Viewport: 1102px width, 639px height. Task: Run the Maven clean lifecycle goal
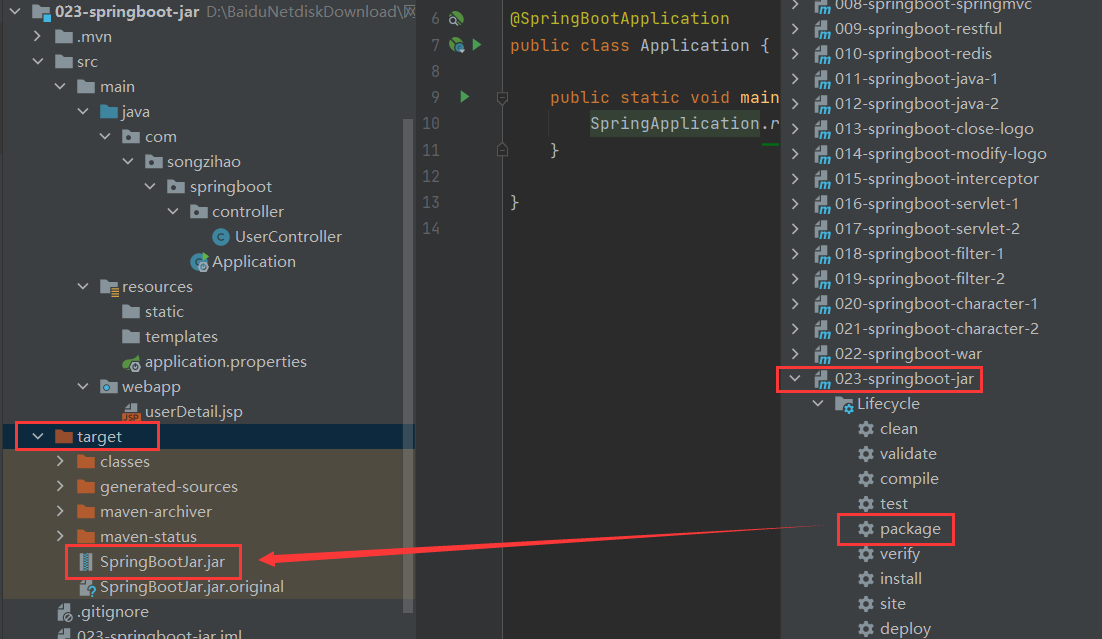[x=898, y=429]
